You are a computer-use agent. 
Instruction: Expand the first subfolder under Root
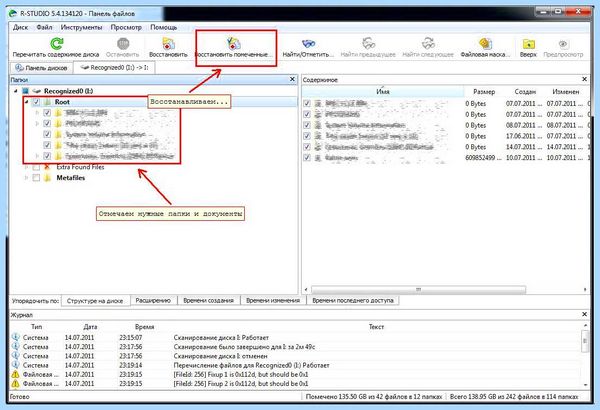[x=37, y=113]
